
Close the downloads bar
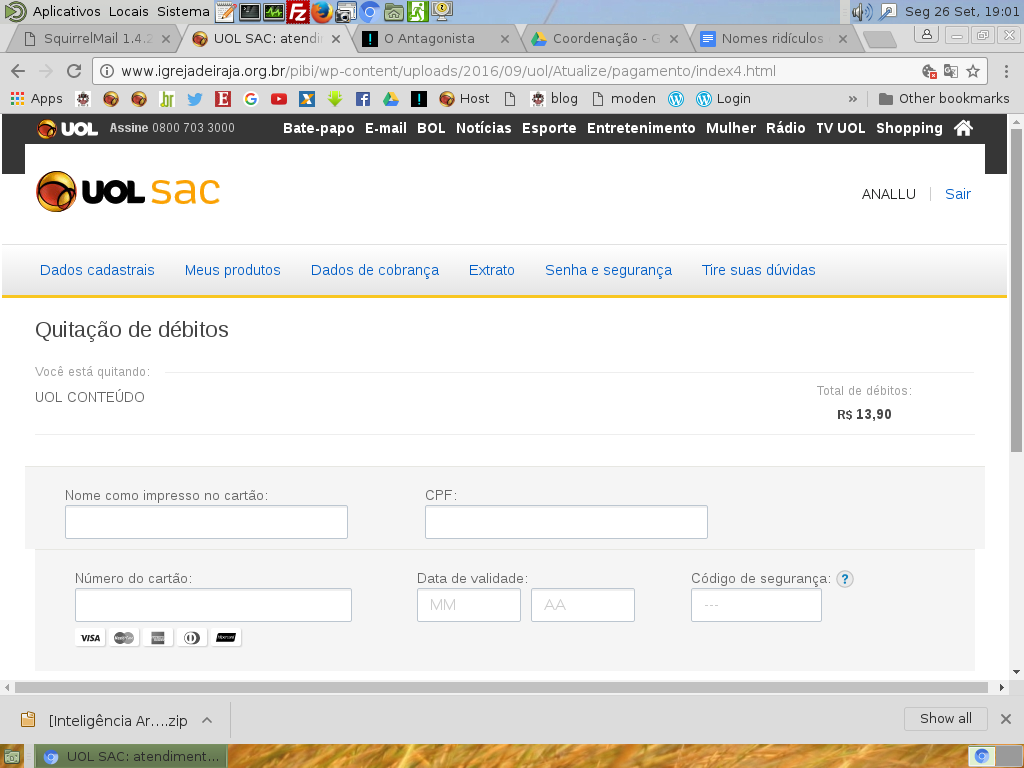pyautogui.click(x=1006, y=719)
